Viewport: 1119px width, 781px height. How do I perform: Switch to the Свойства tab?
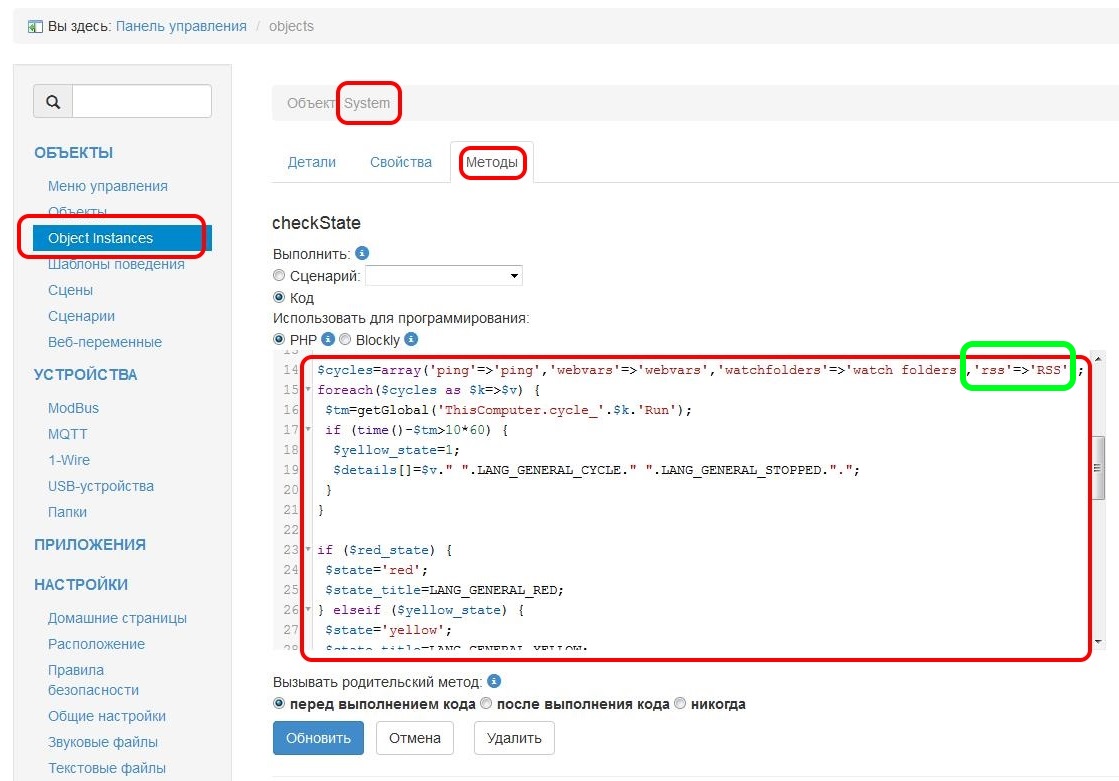401,162
